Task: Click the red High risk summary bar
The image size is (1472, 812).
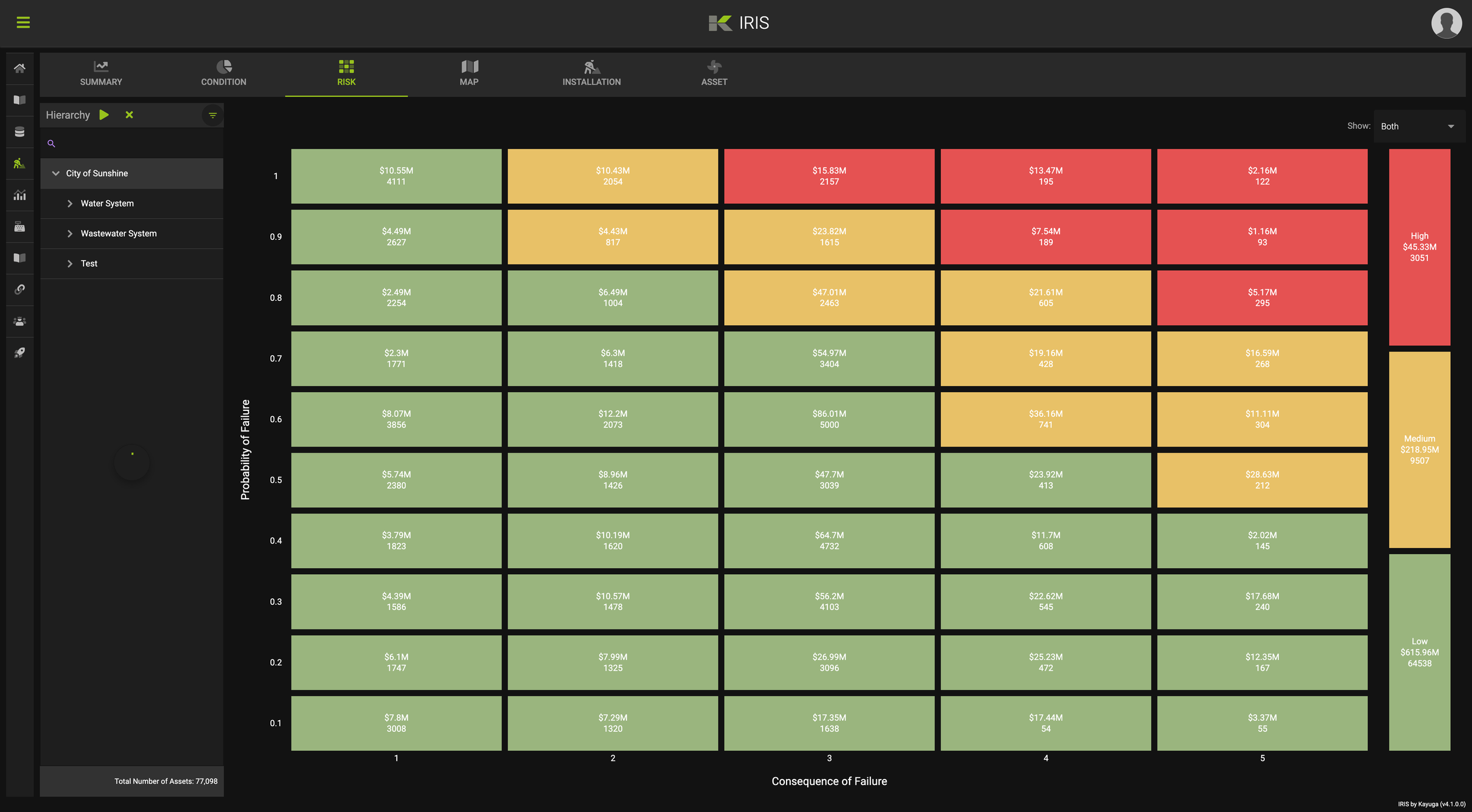Action: pyautogui.click(x=1419, y=247)
